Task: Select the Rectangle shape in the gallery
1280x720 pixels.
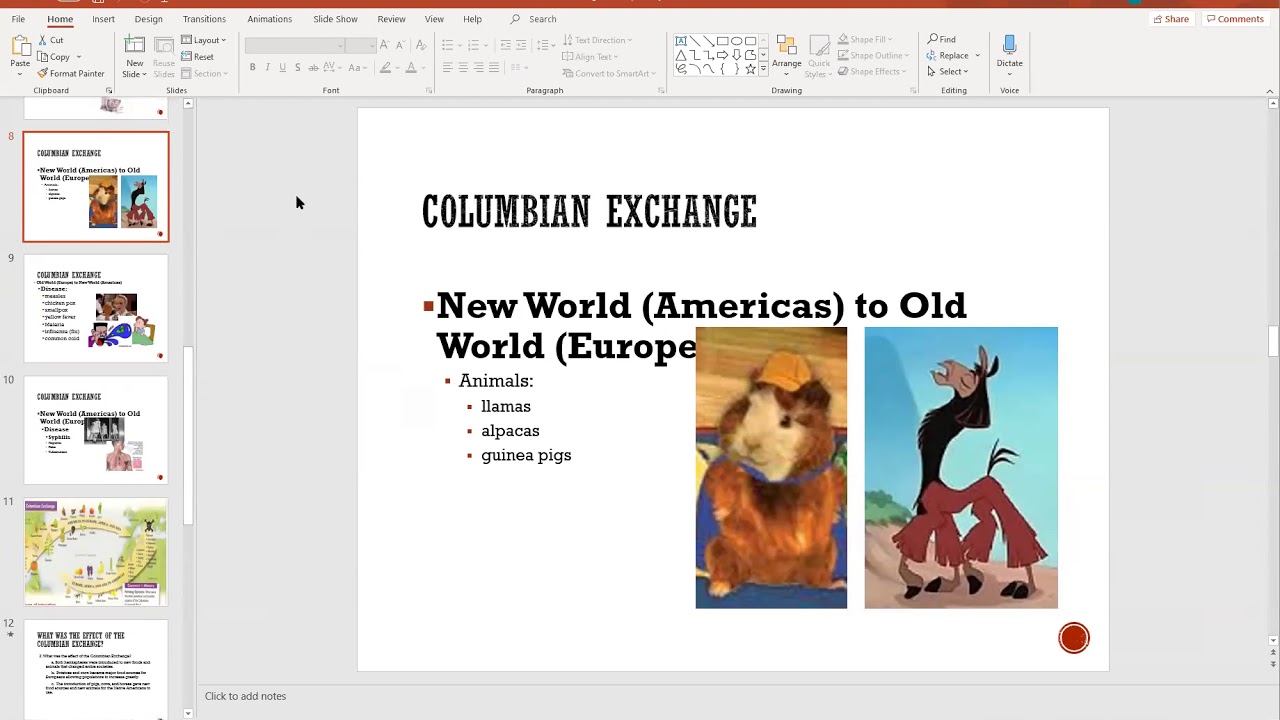Action: pyautogui.click(x=722, y=41)
